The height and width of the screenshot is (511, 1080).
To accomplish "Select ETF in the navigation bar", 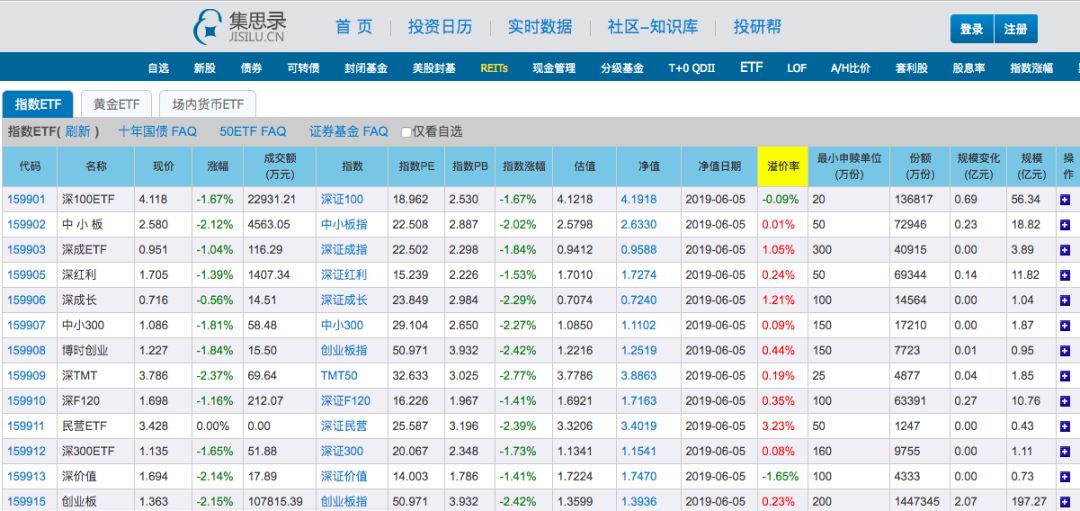I will tap(751, 67).
